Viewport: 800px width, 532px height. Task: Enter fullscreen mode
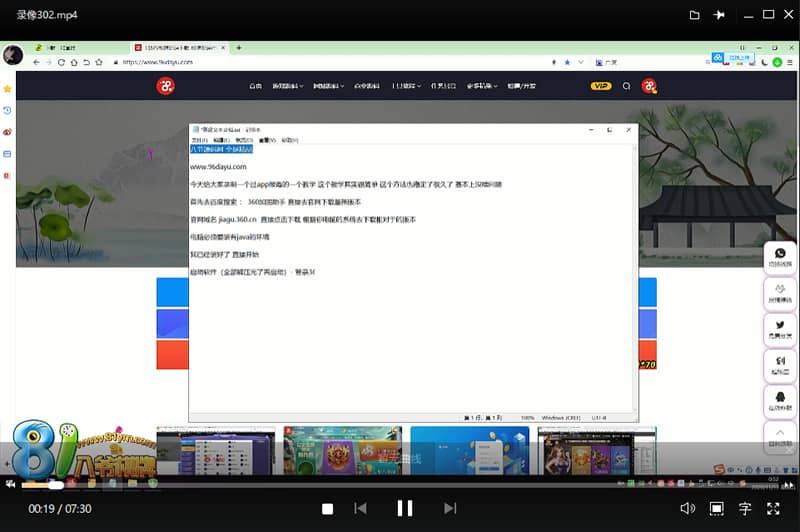click(773, 508)
